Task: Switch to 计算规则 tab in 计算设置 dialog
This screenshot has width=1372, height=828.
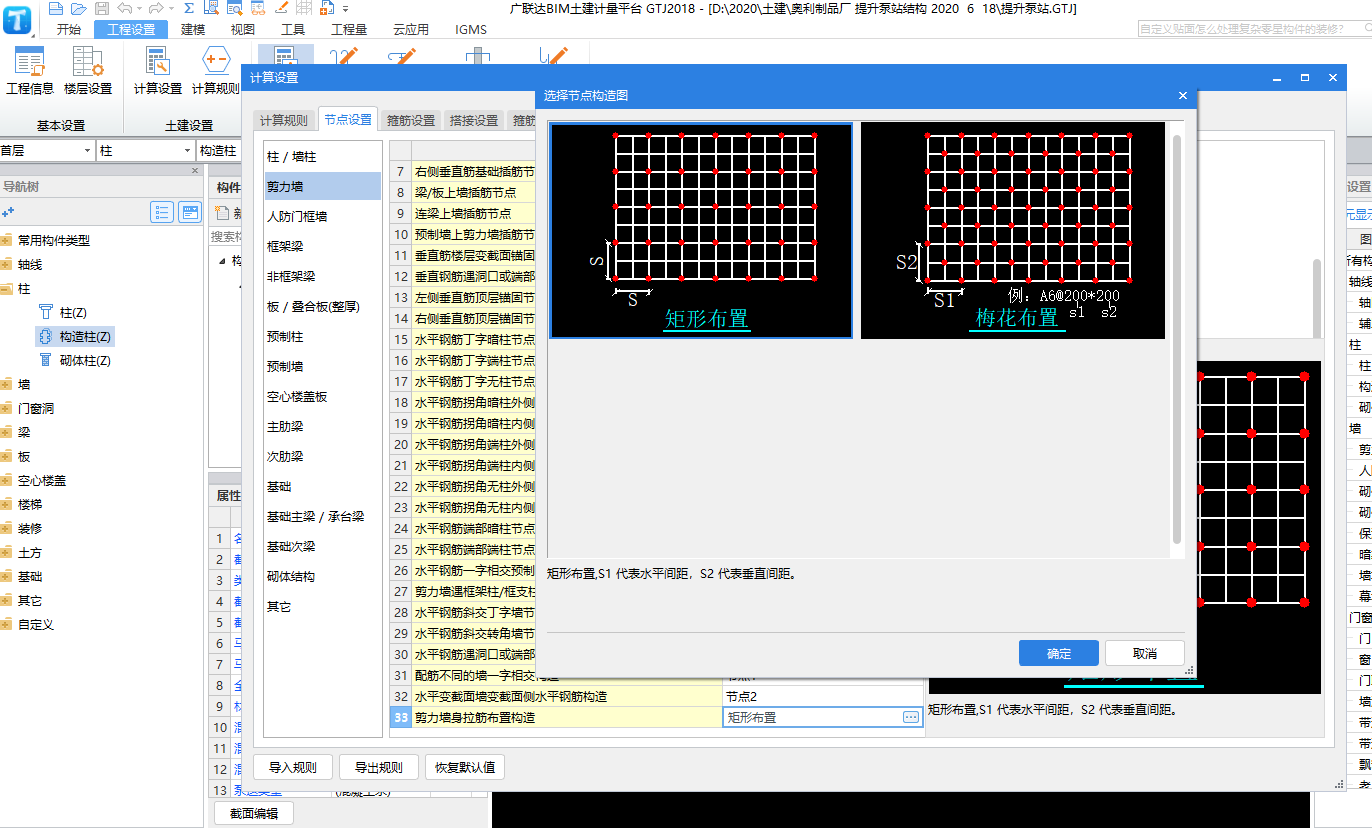Action: coord(284,120)
